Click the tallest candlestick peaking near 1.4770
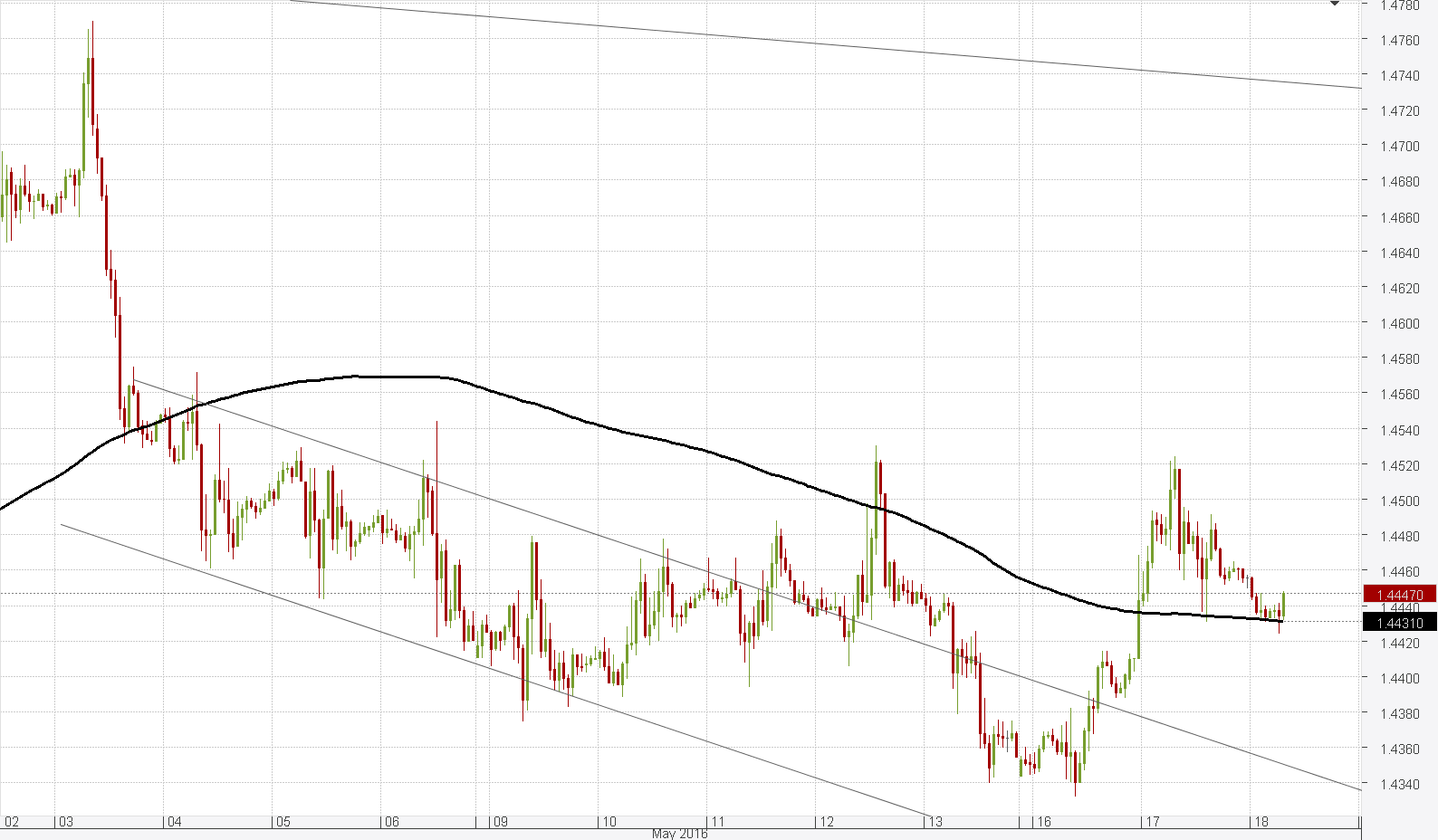 click(x=91, y=91)
